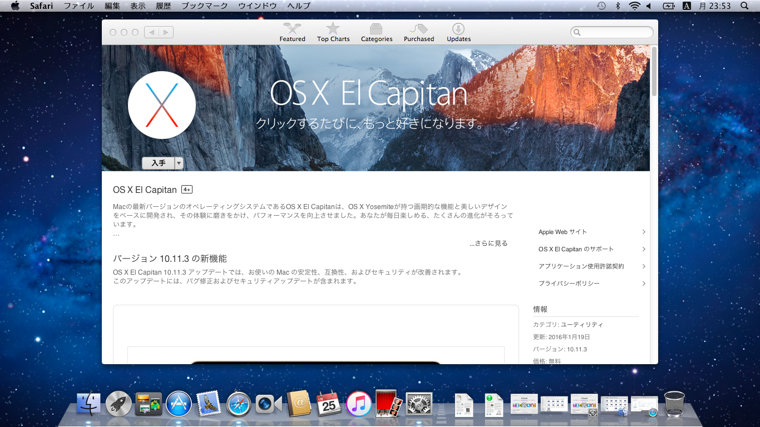Open the ファイル menu
Screen dimensions: 760x427
[79, 6]
